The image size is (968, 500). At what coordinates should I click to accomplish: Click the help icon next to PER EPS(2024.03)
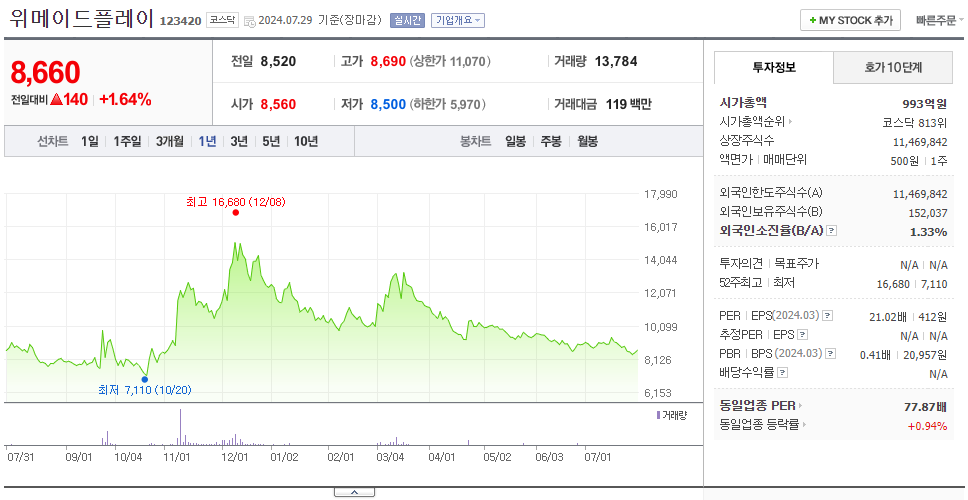[x=828, y=316]
